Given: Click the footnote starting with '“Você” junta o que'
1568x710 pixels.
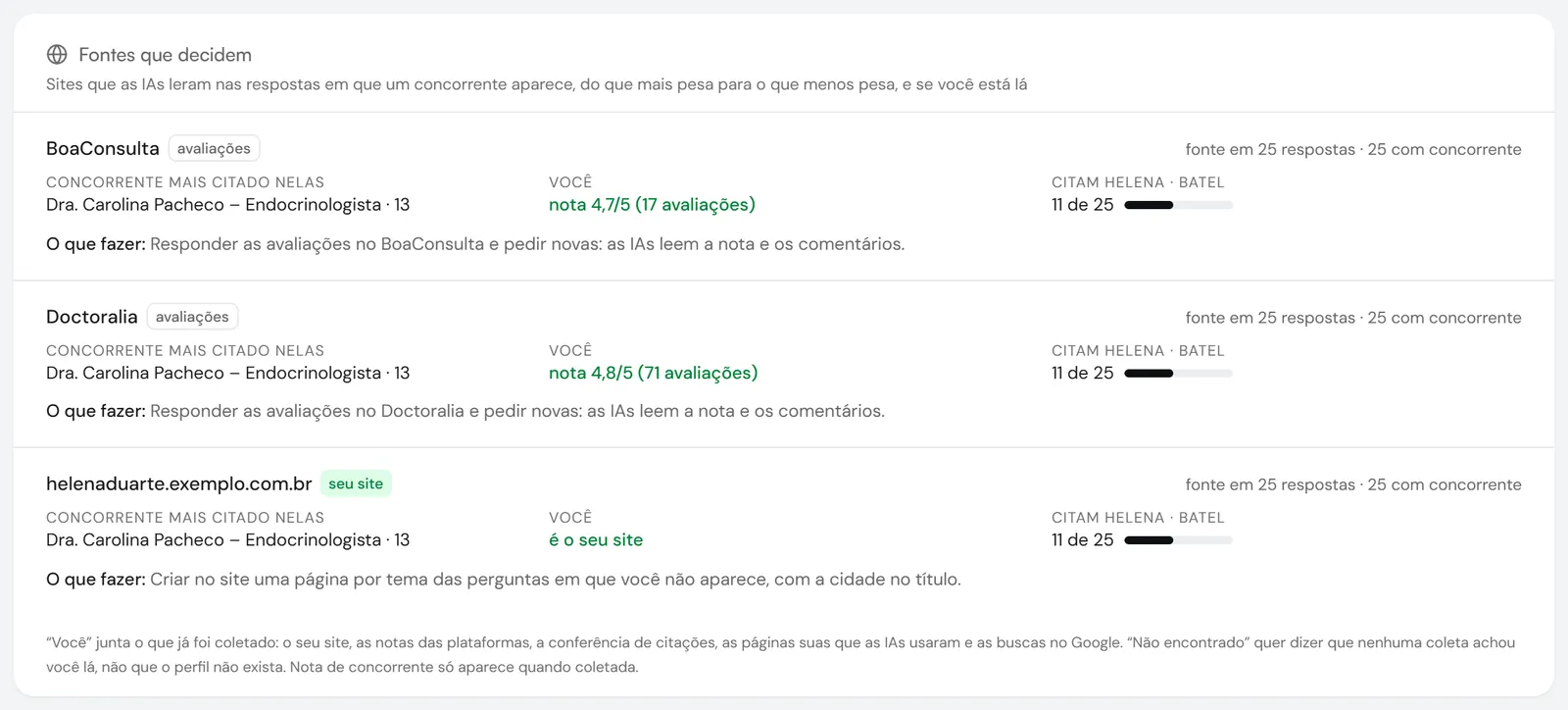Looking at the screenshot, I should [x=781, y=655].
